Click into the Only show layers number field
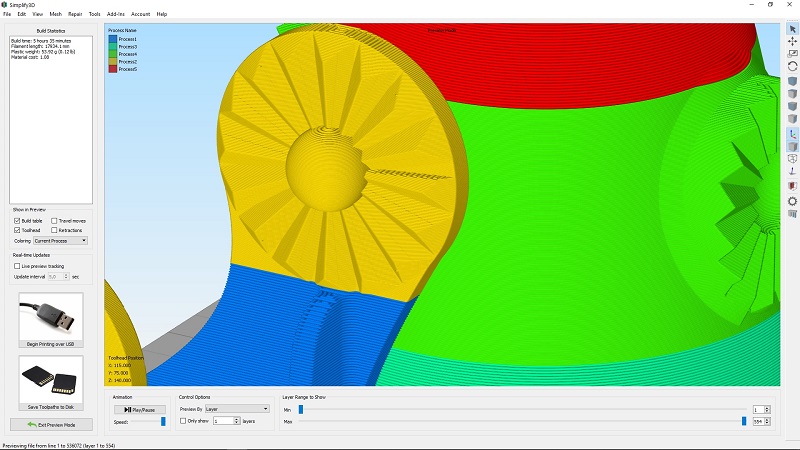Screen dimensions: 800x450 223,421
